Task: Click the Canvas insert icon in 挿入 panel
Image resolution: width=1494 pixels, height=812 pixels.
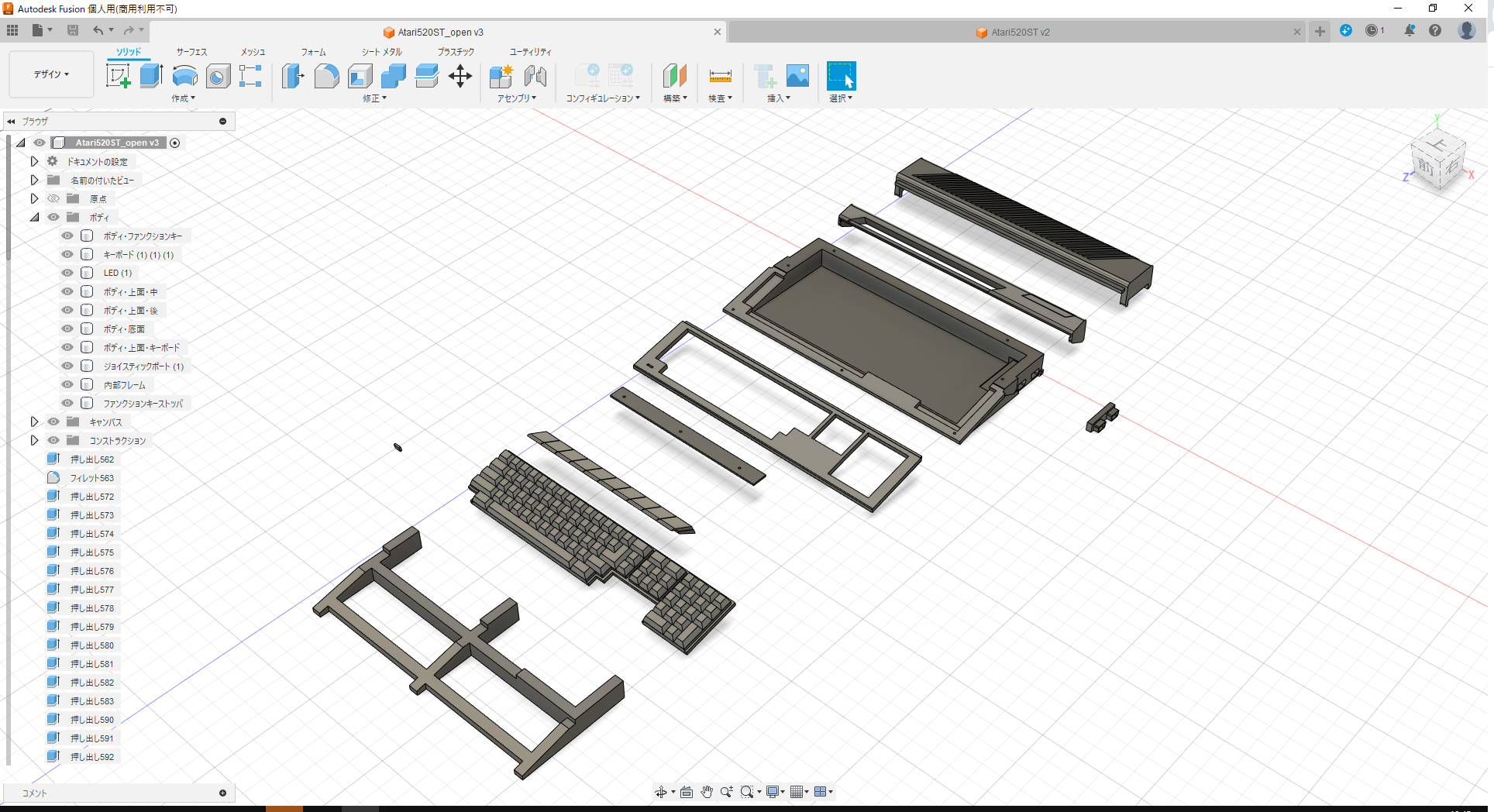Action: pos(798,75)
